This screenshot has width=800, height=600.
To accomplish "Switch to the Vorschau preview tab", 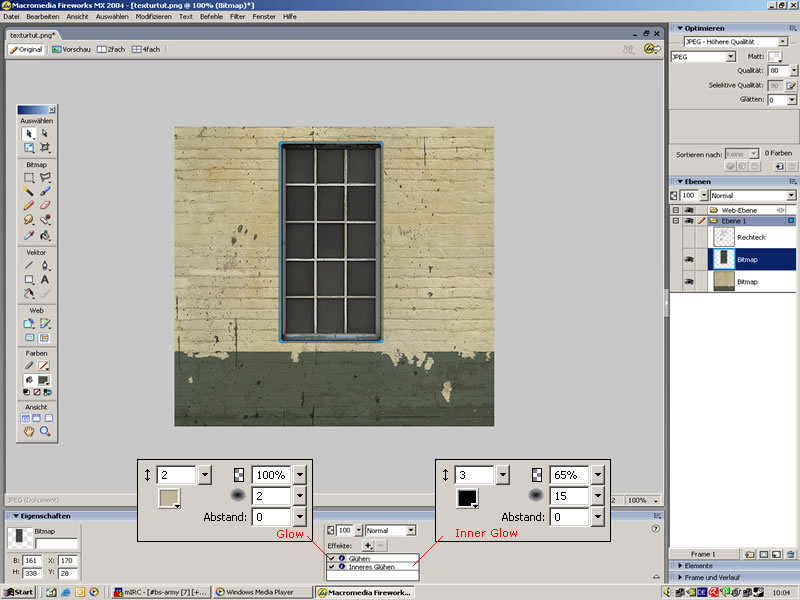I will [71, 48].
